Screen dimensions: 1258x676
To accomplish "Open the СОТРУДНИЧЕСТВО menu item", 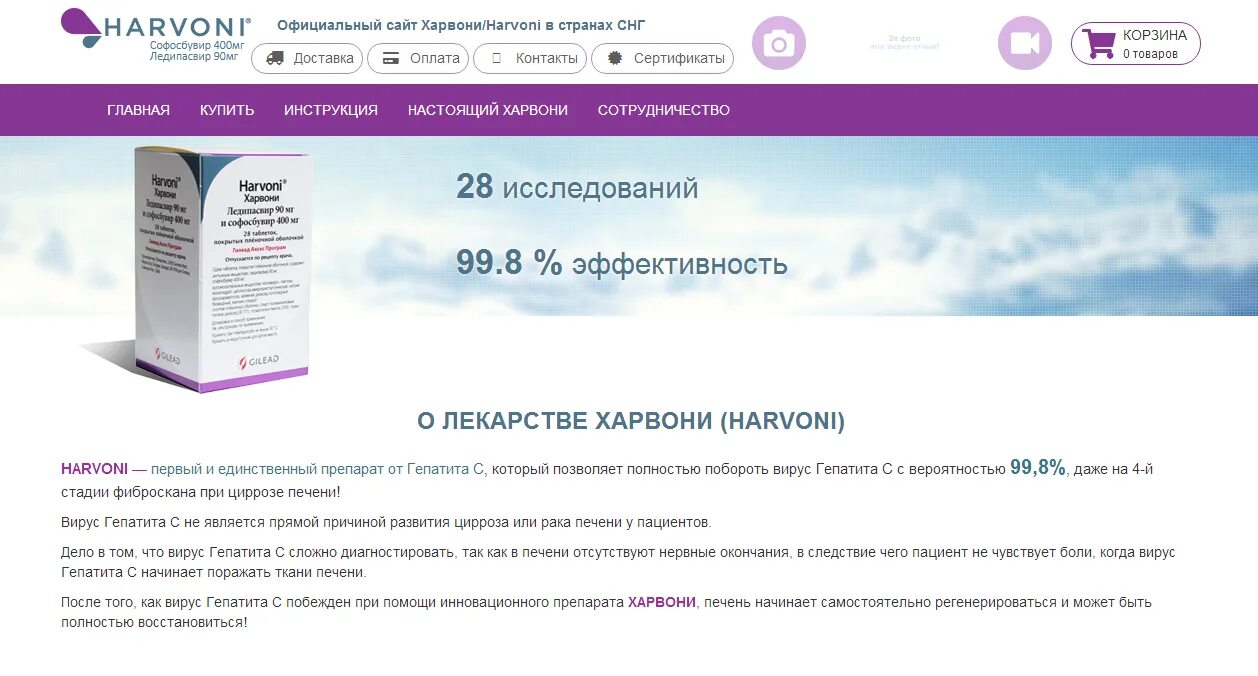I will 664,110.
